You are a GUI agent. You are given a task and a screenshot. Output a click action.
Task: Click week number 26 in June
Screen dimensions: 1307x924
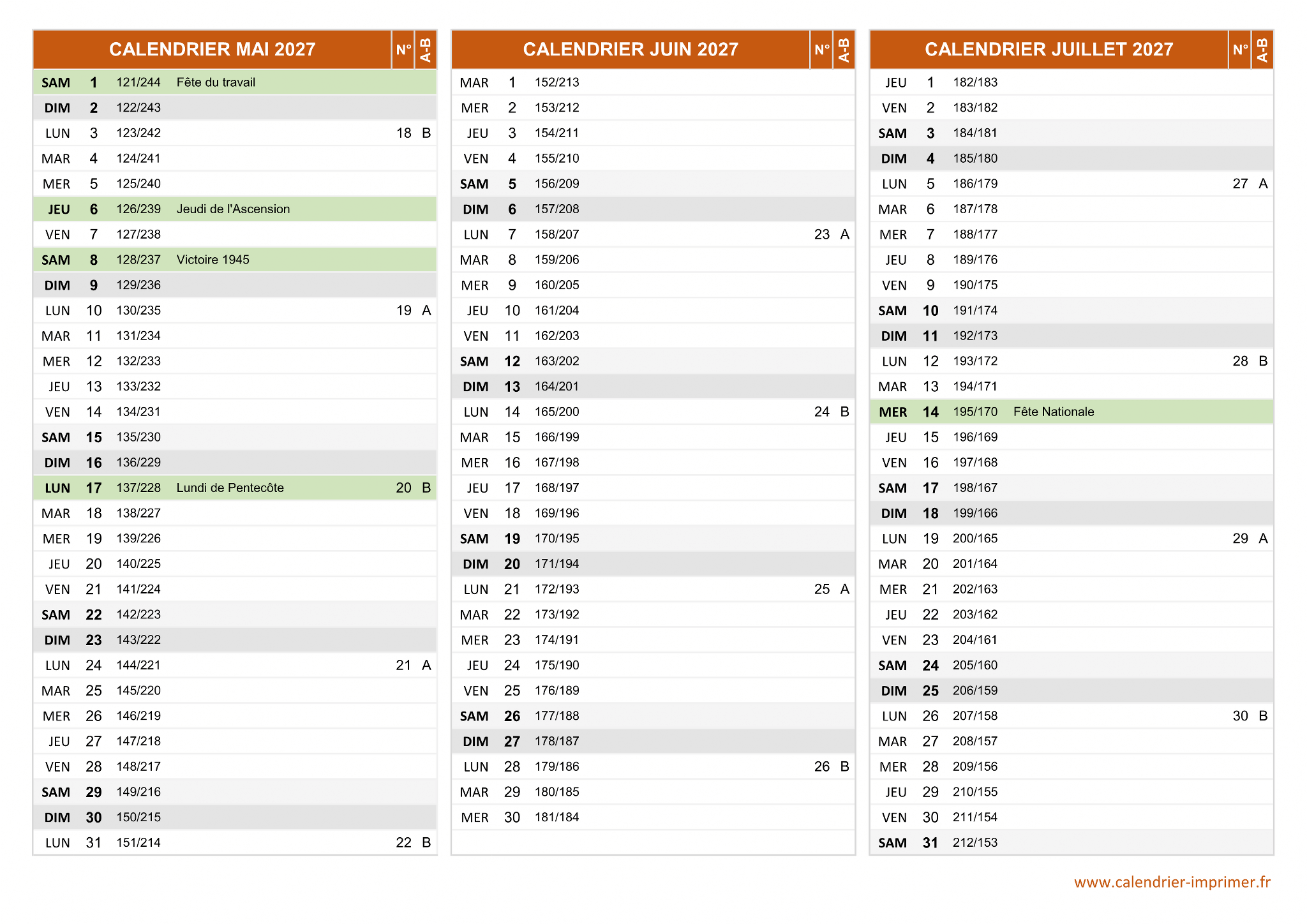tap(821, 767)
